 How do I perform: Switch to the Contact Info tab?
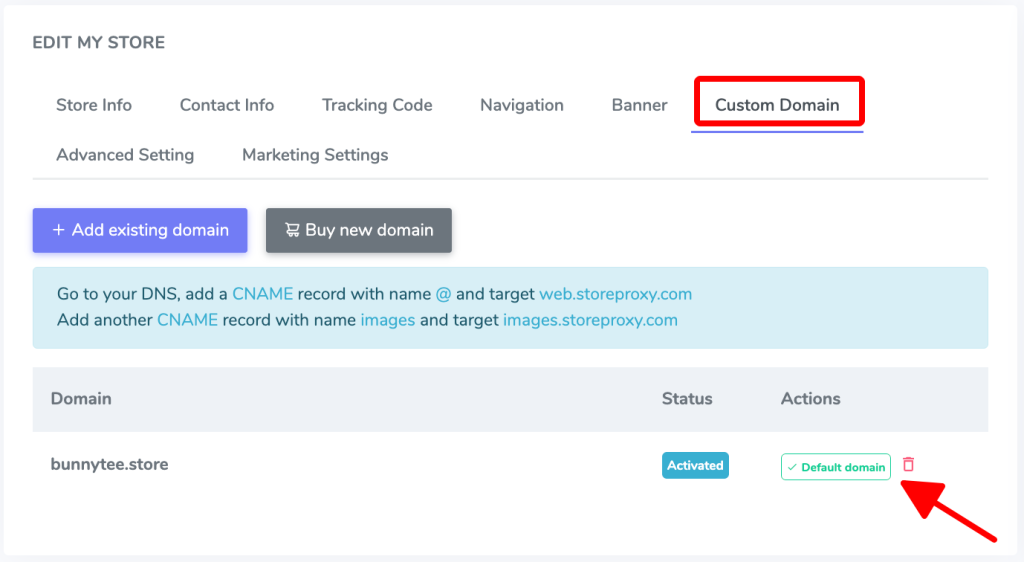tap(227, 105)
